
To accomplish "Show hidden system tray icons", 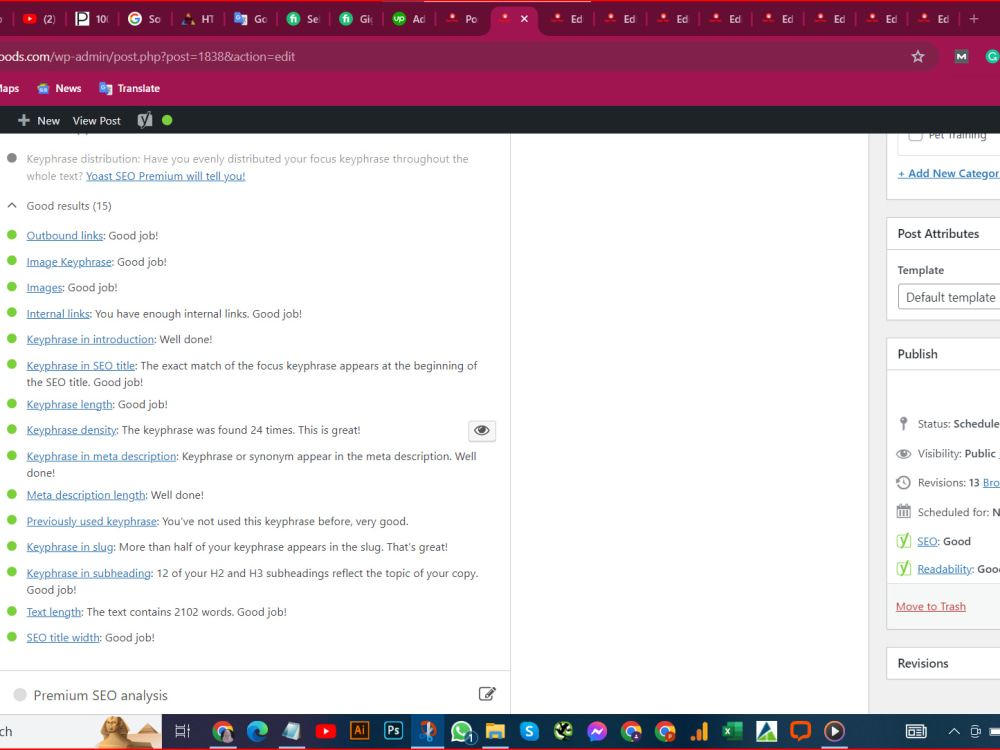I will [x=953, y=731].
